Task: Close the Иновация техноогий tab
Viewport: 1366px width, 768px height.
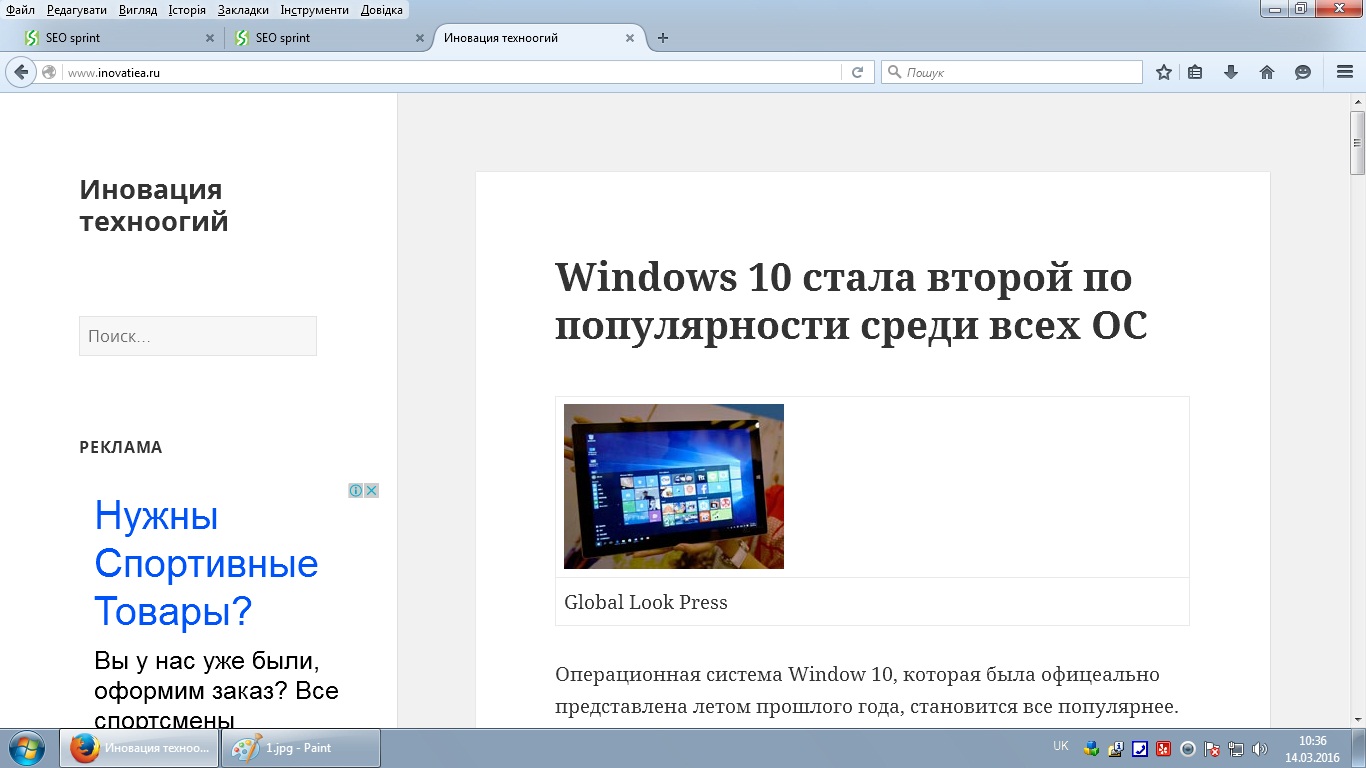Action: pos(630,38)
